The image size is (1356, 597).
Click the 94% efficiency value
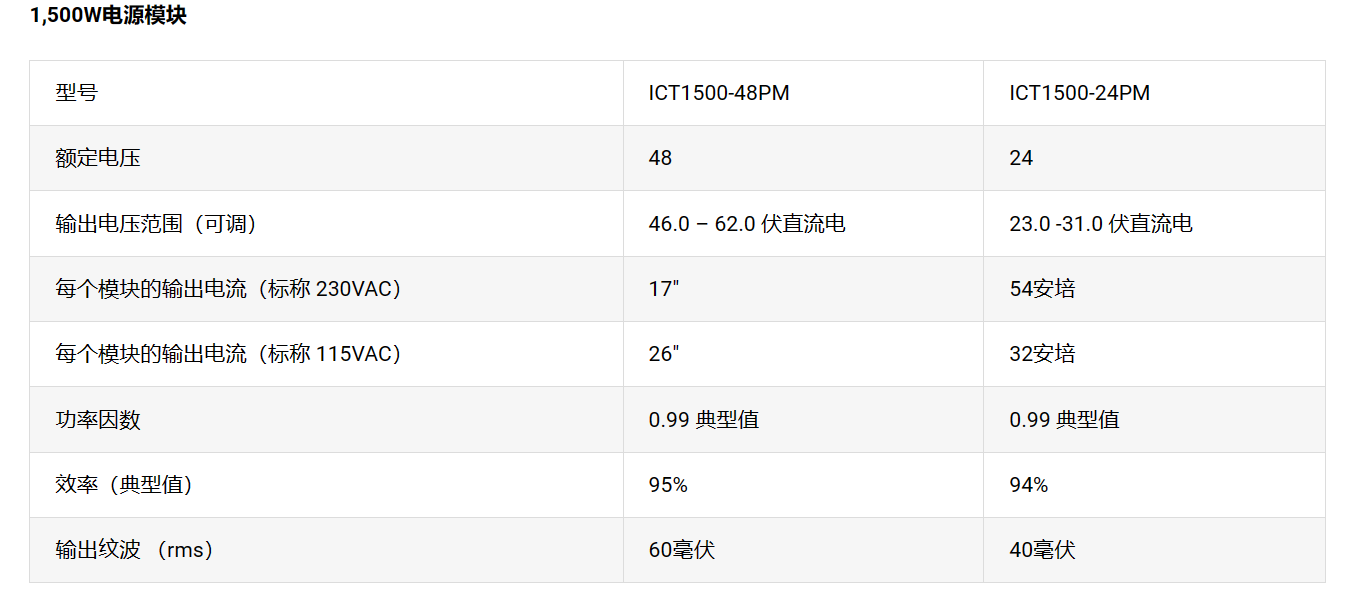tap(1029, 485)
